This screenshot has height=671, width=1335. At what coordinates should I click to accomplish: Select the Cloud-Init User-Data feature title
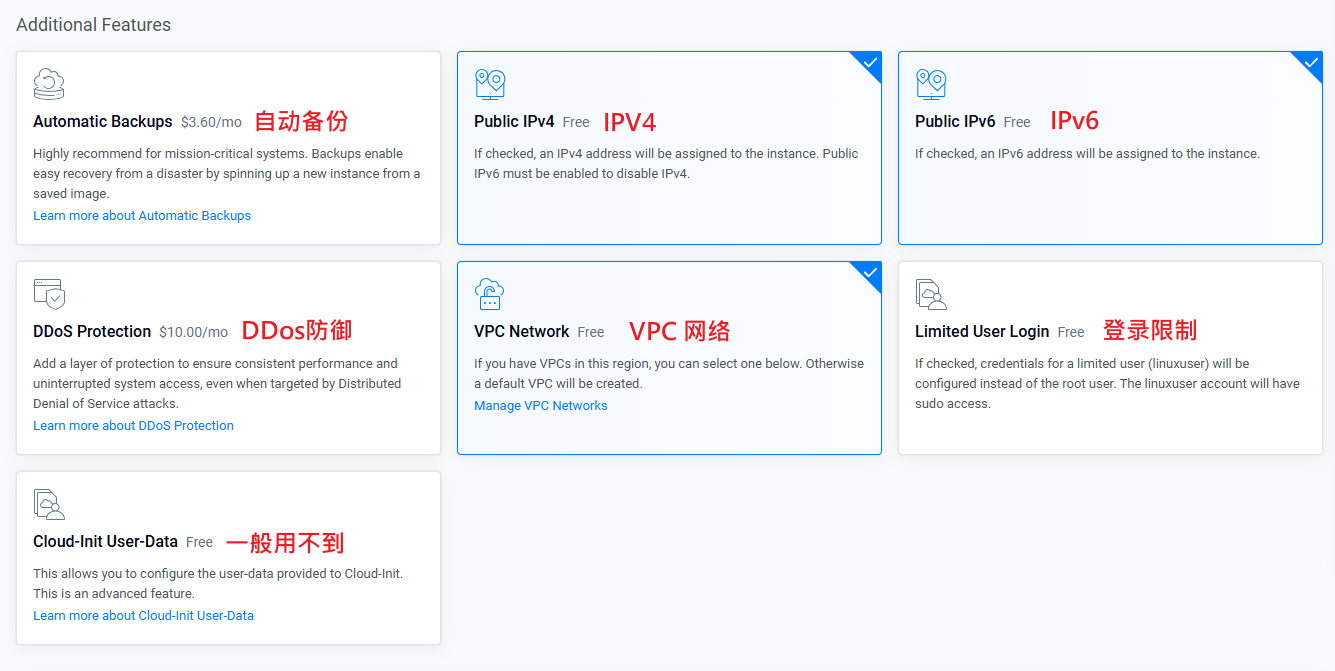click(105, 542)
